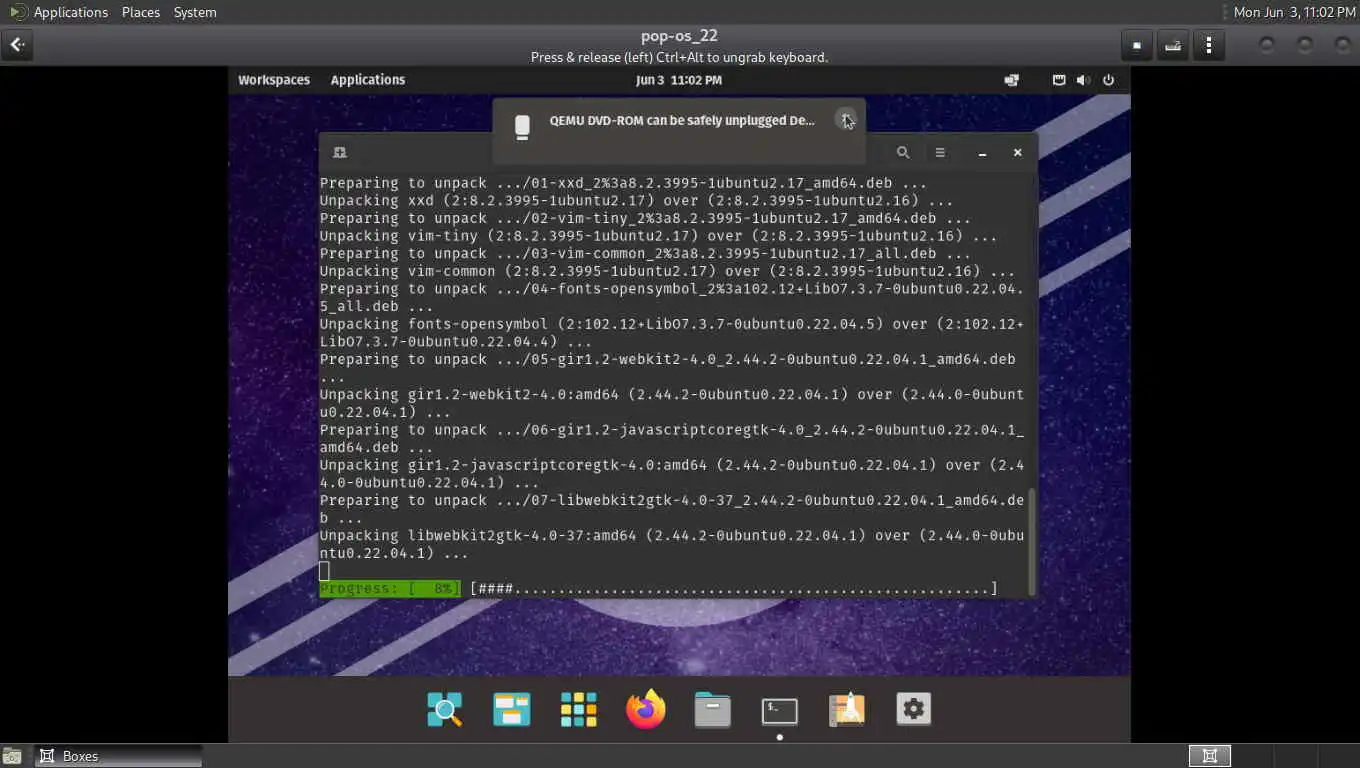Click the terminal search magnifier icon
This screenshot has width=1360, height=768.
tap(903, 153)
